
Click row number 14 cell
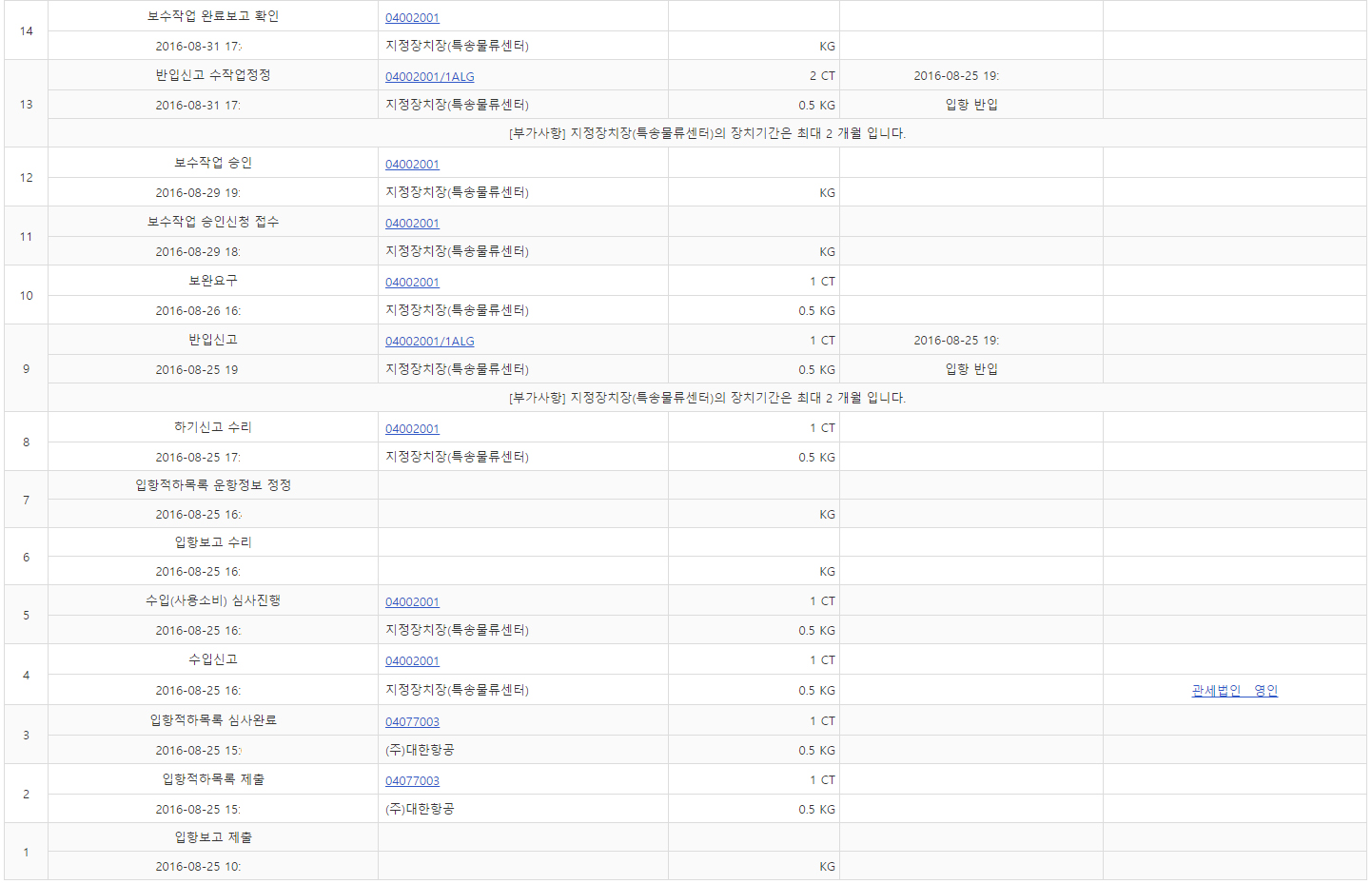click(x=26, y=31)
